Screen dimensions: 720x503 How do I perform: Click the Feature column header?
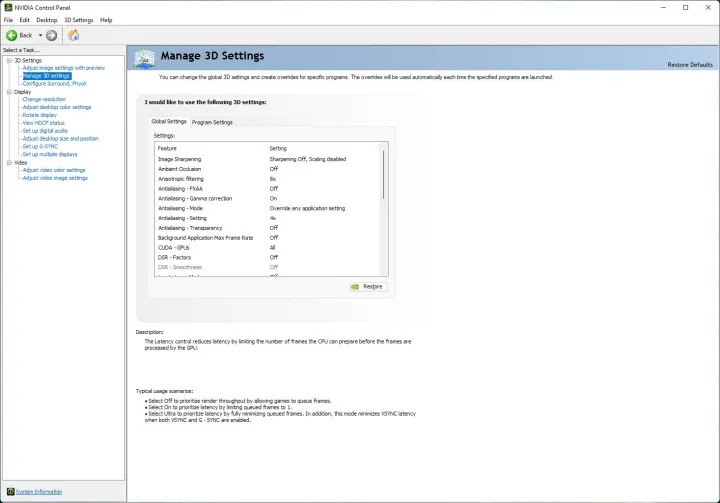167,148
